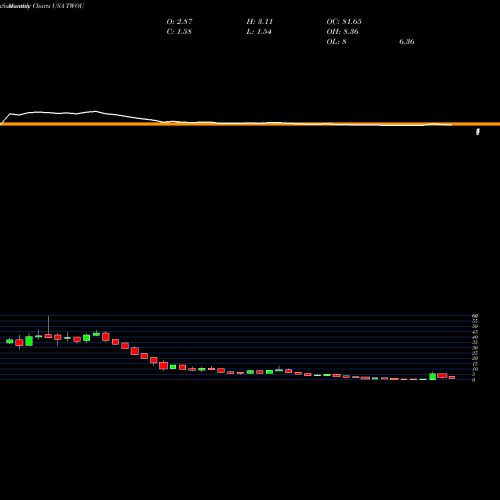Viewport: 500px width, 500px height.
Task: Click the '20' price axis label
Action: (475, 358)
